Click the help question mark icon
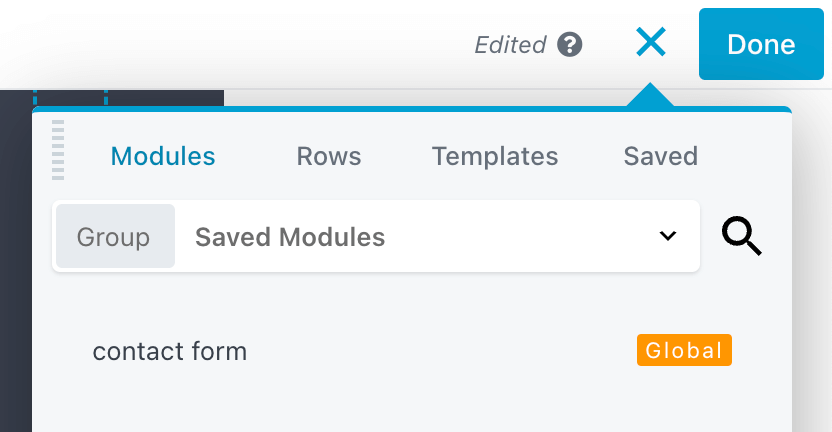This screenshot has width=832, height=432. (570, 45)
